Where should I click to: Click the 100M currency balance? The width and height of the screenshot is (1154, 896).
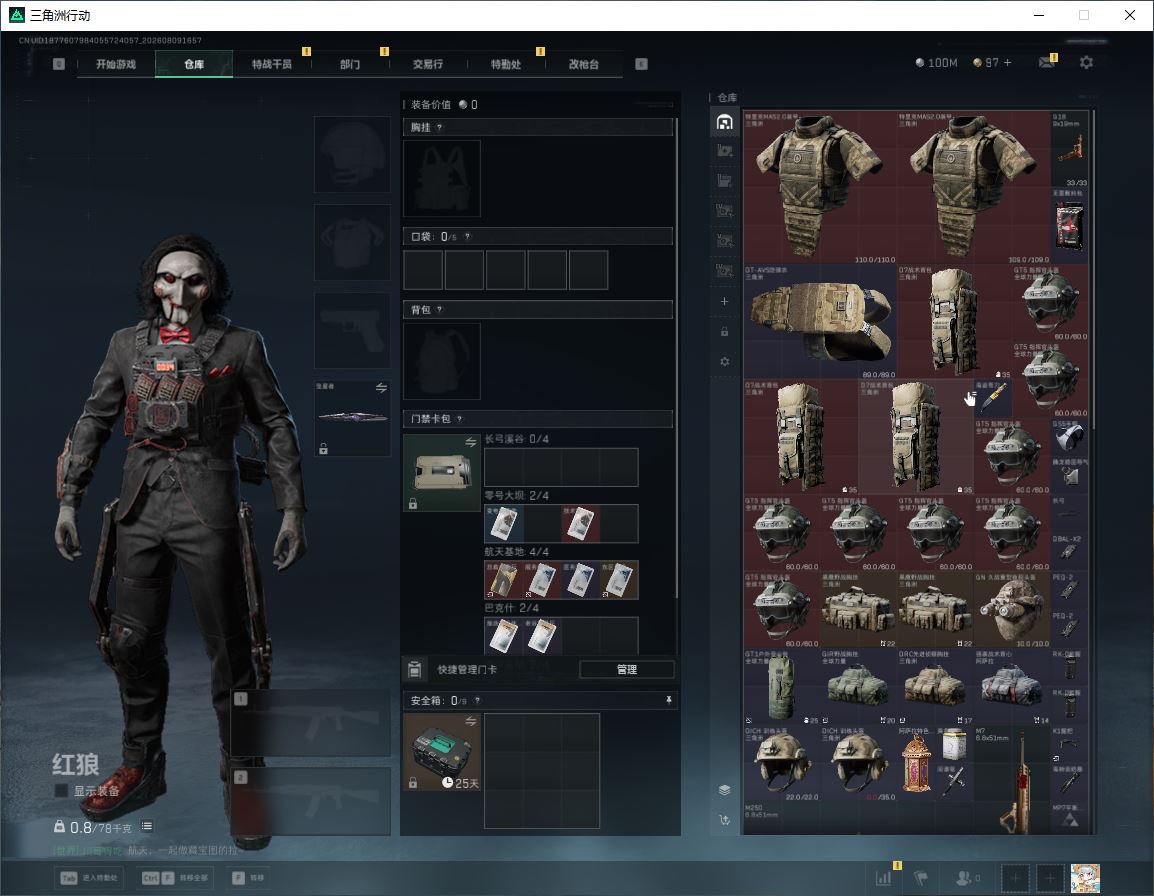tap(935, 63)
